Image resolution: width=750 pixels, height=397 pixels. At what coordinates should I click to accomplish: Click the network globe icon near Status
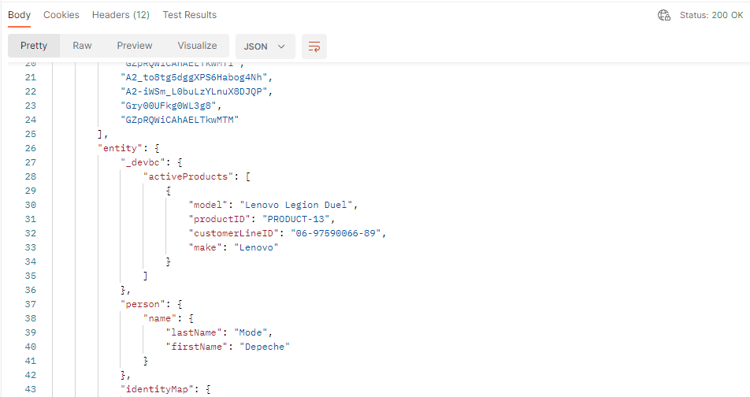pyautogui.click(x=664, y=15)
